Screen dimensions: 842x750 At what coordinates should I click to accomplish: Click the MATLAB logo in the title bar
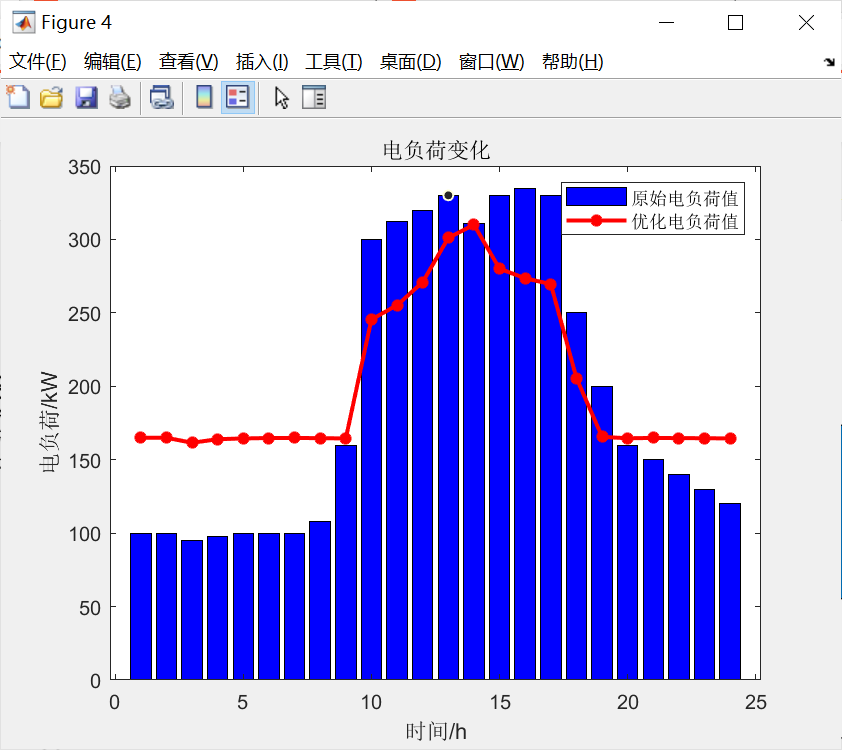(24, 23)
